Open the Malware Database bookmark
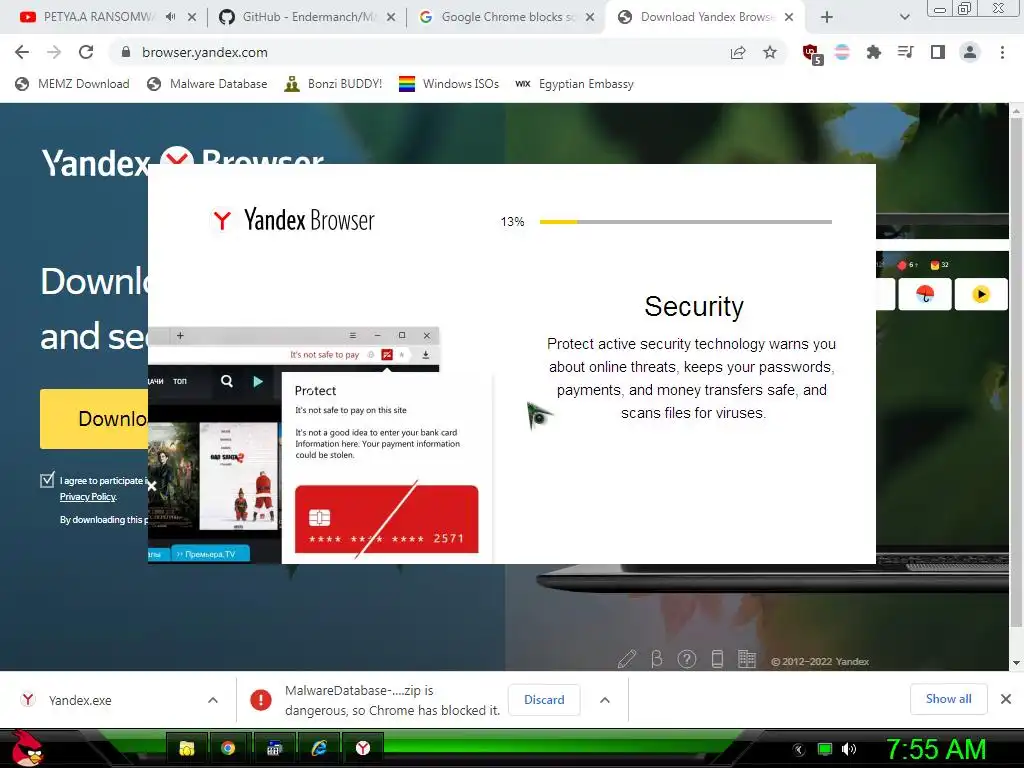Image resolution: width=1024 pixels, height=768 pixels. 208,84
